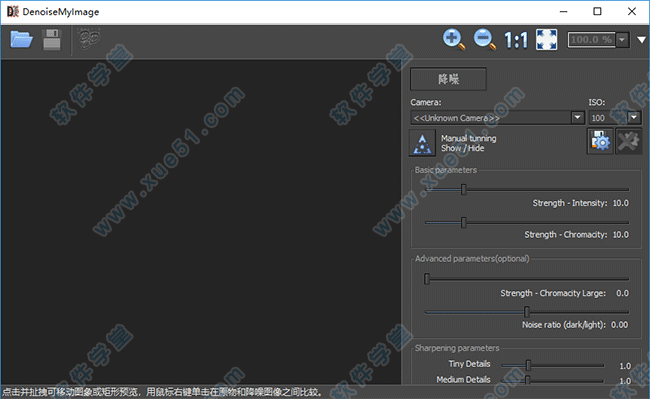Set view to 1:1 actual size
Screen dimensions: 650x399
tap(516, 40)
